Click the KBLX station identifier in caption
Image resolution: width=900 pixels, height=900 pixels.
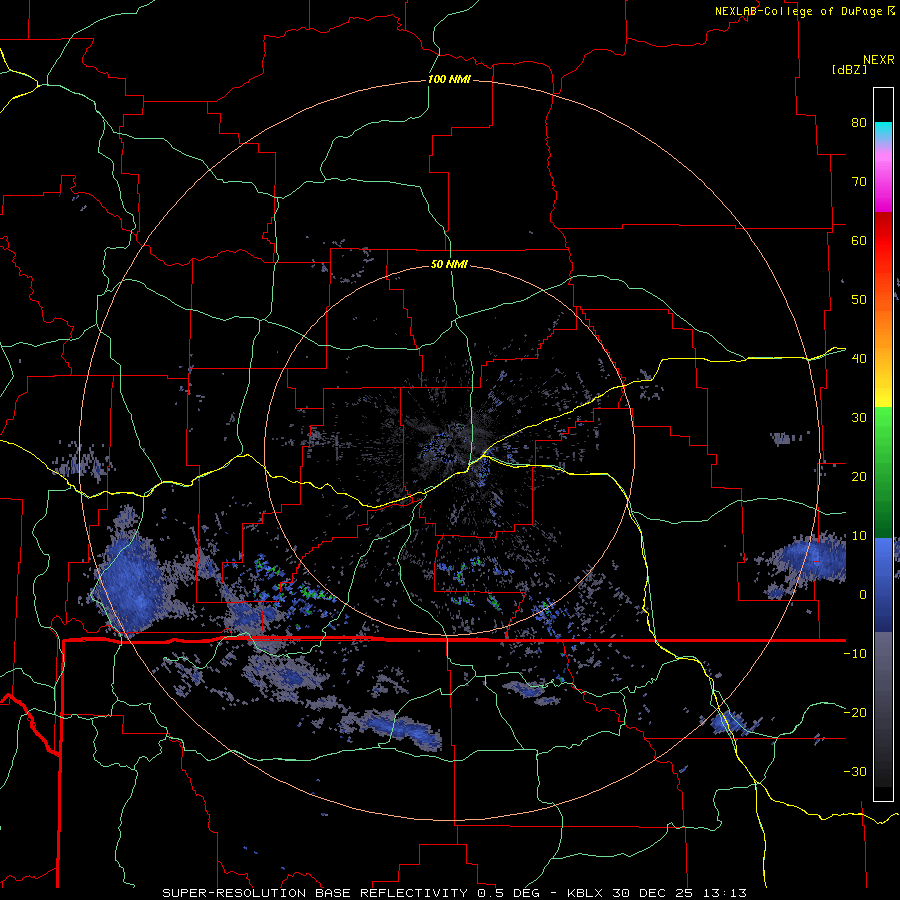point(587,893)
